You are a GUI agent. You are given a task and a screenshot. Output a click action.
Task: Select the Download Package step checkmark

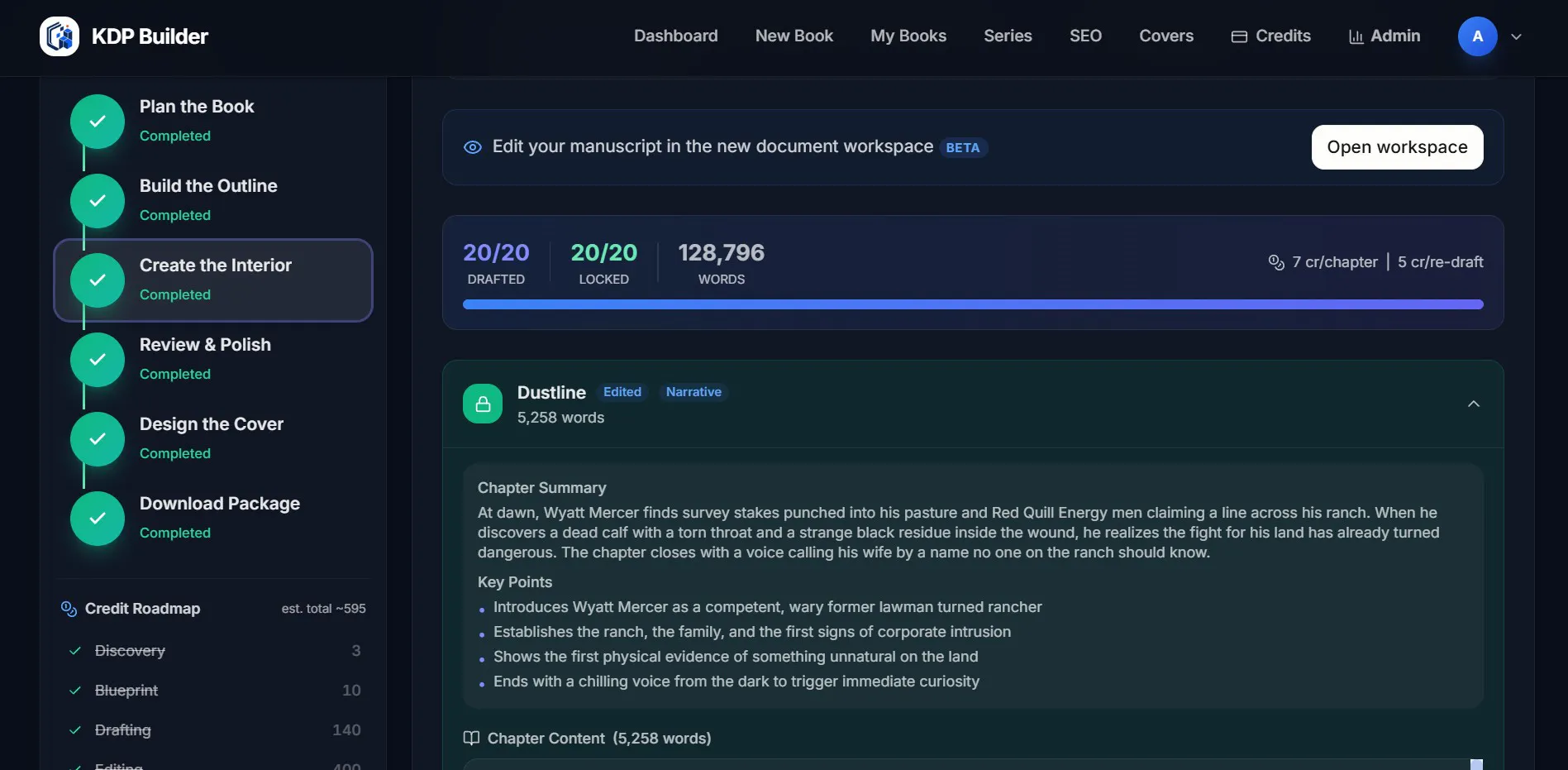(x=98, y=519)
